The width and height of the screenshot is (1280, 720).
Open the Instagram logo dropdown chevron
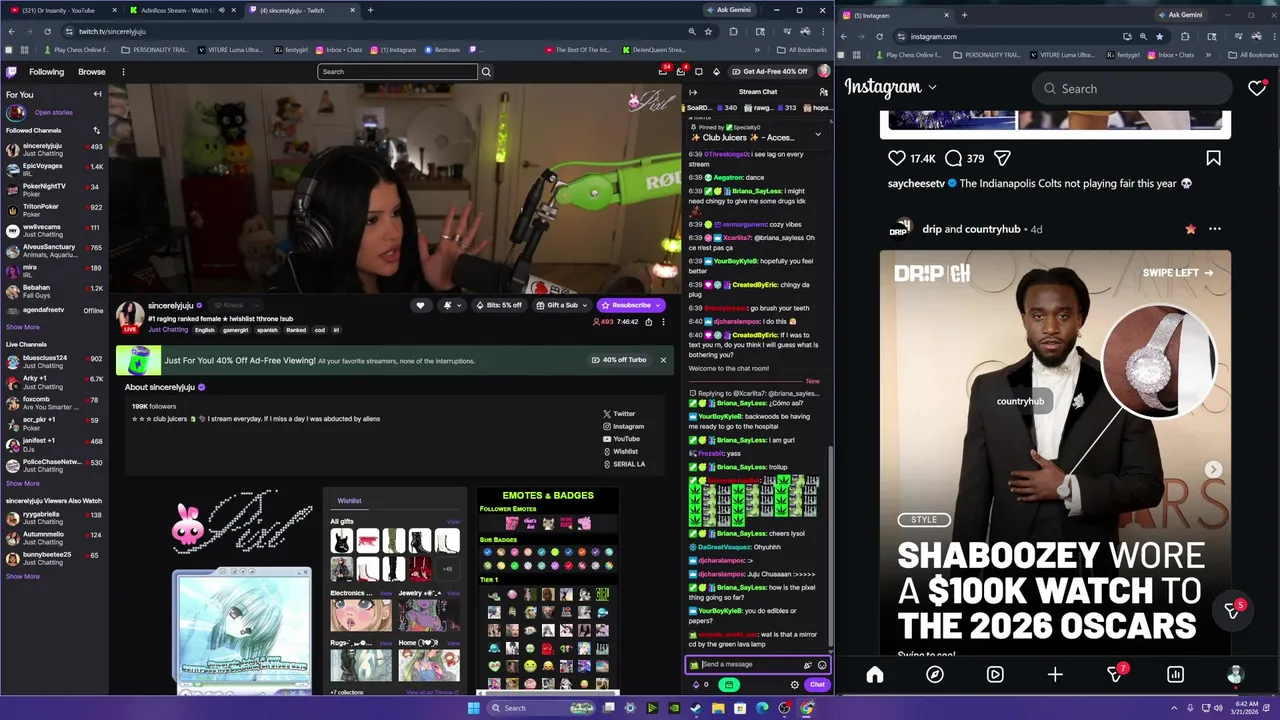pyautogui.click(x=932, y=88)
